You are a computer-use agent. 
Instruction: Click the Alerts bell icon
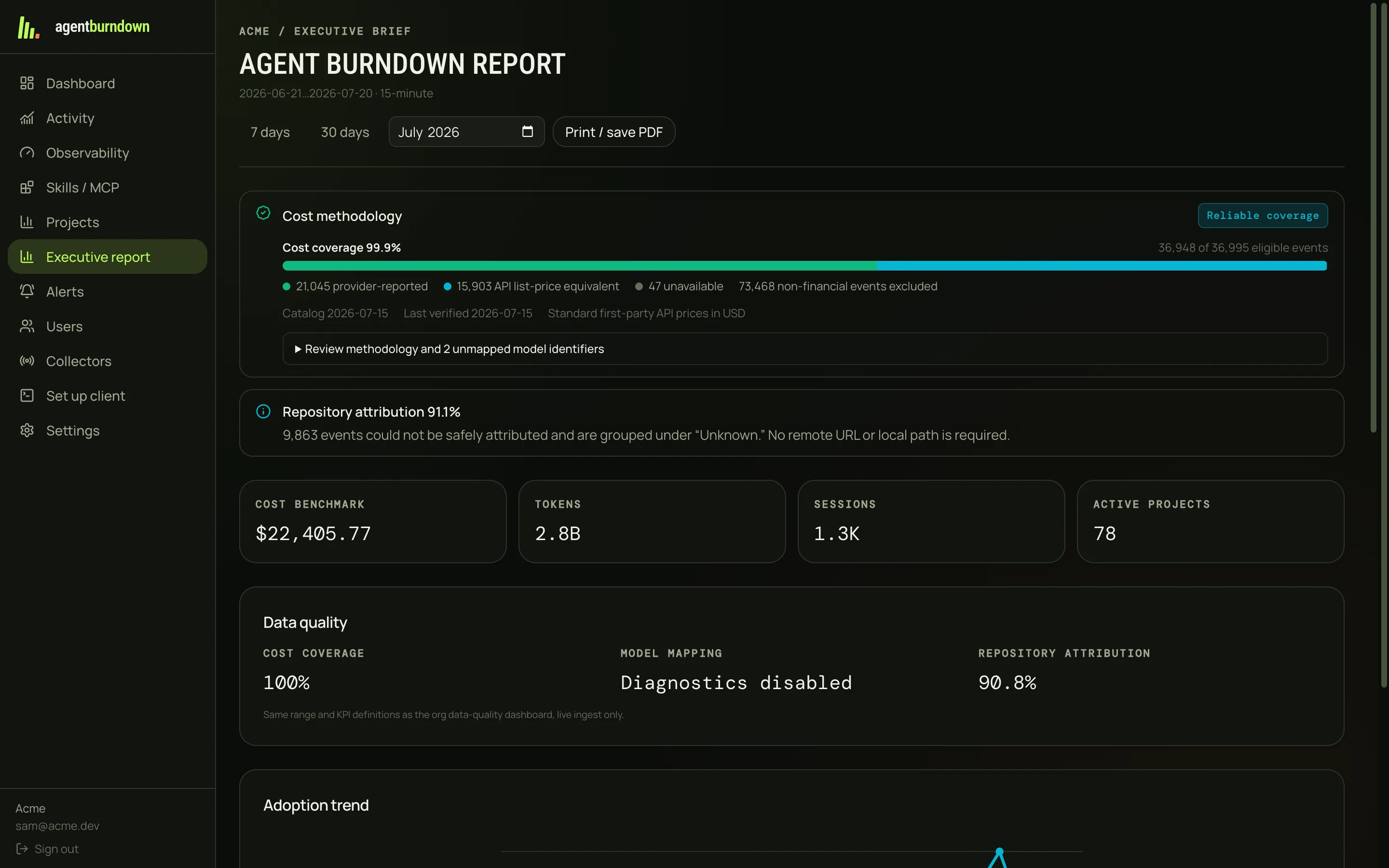point(27,292)
